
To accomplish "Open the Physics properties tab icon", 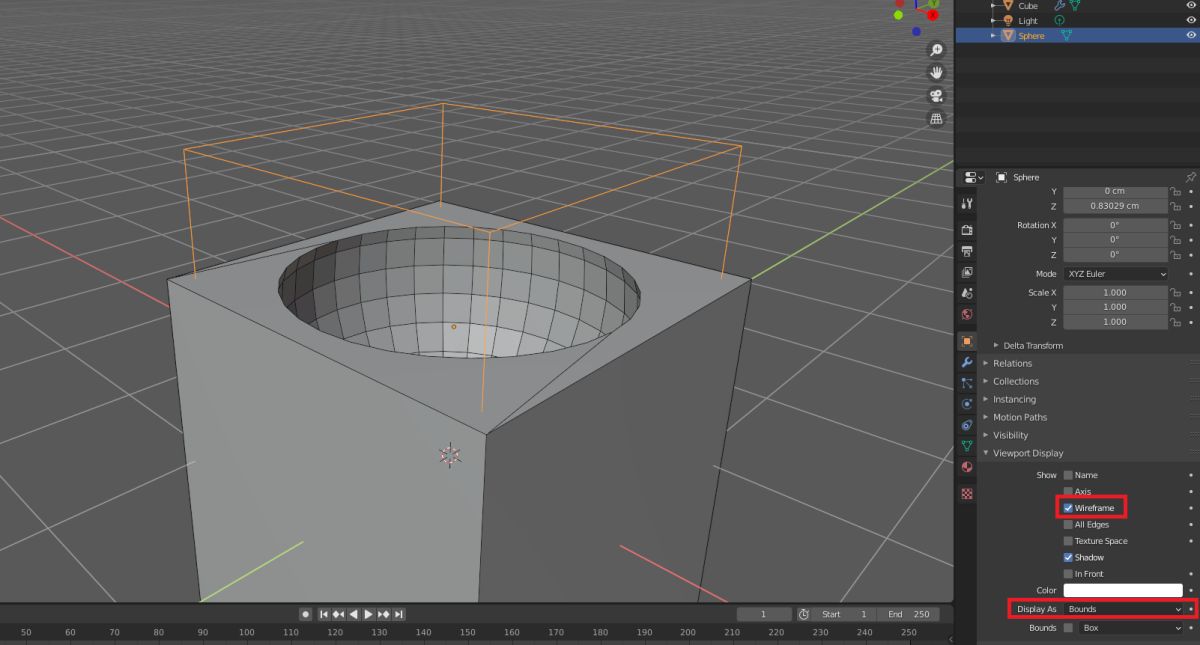I will pos(966,404).
